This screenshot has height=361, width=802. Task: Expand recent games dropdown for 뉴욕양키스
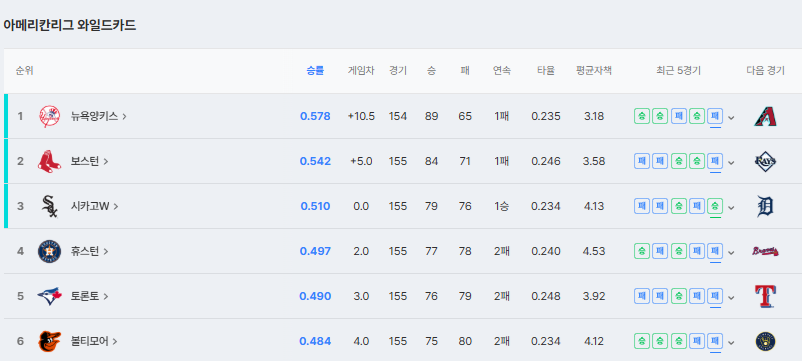click(x=731, y=118)
